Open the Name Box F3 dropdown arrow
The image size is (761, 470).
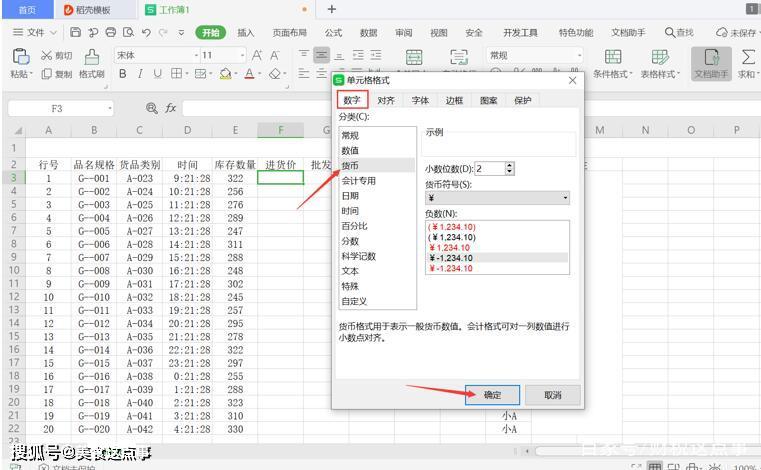tap(110, 108)
